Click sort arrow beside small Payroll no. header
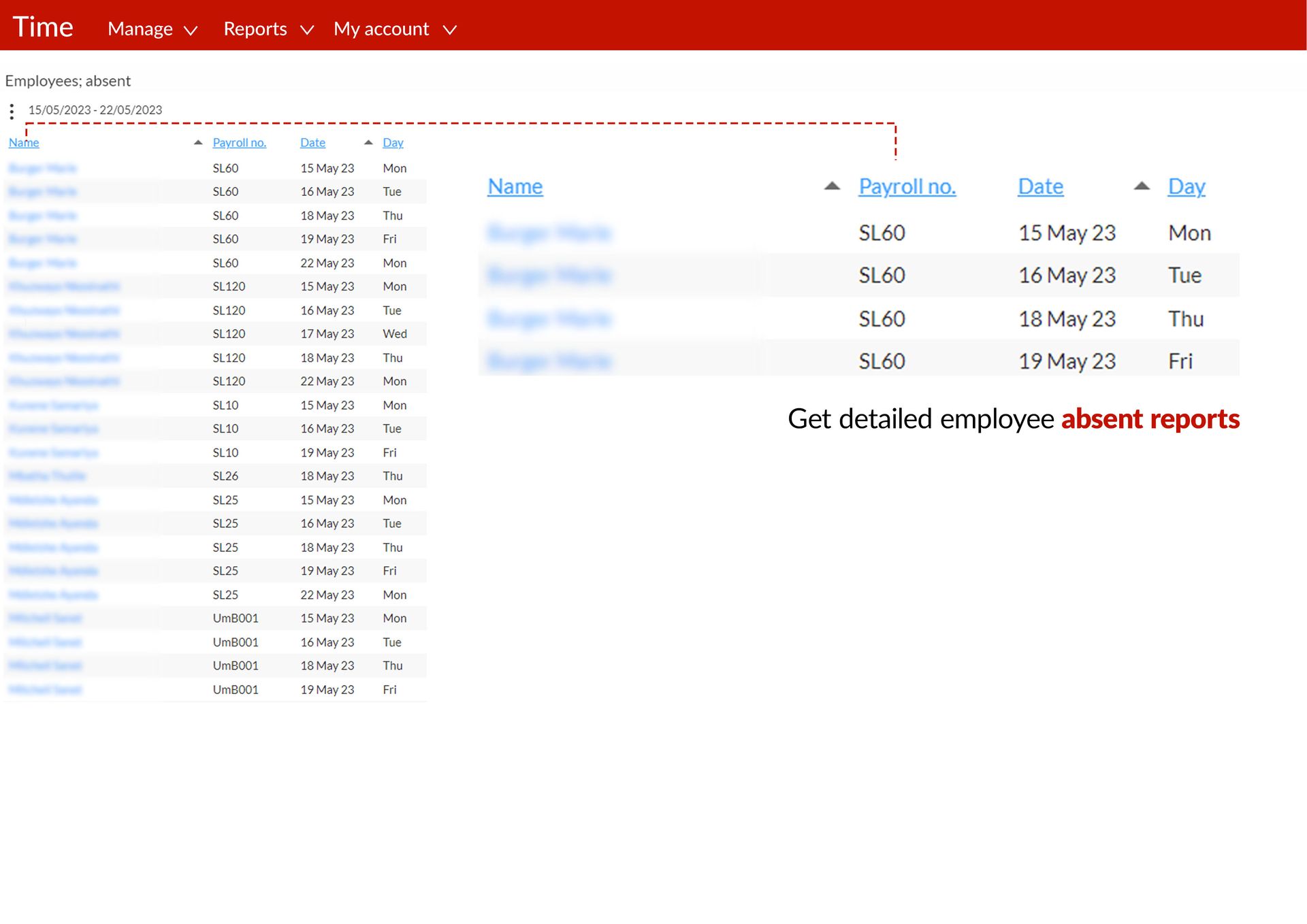This screenshot has width=1307, height=924. click(198, 143)
